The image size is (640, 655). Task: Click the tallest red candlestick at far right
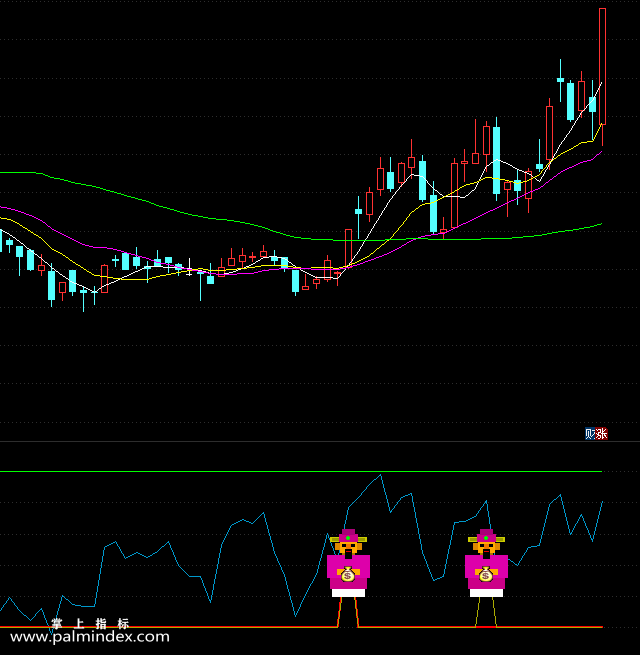pos(602,66)
